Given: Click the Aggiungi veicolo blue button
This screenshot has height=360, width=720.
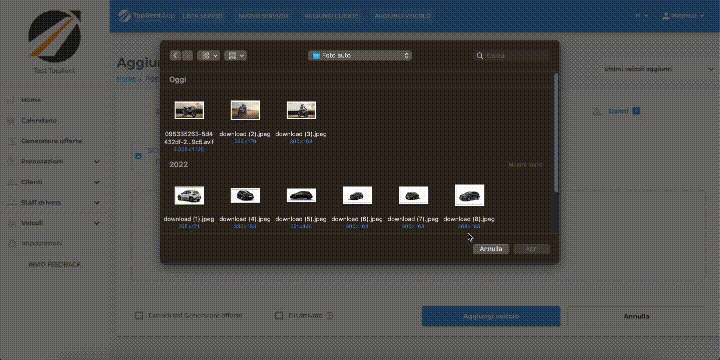Looking at the screenshot, I should 491,316.
